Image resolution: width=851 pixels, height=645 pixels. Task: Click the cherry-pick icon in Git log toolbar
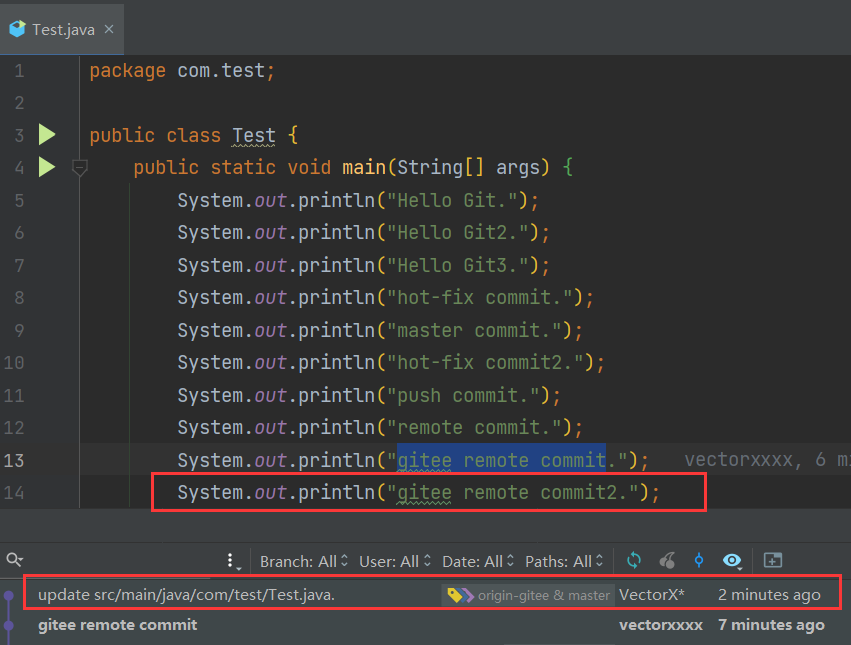tap(667, 560)
